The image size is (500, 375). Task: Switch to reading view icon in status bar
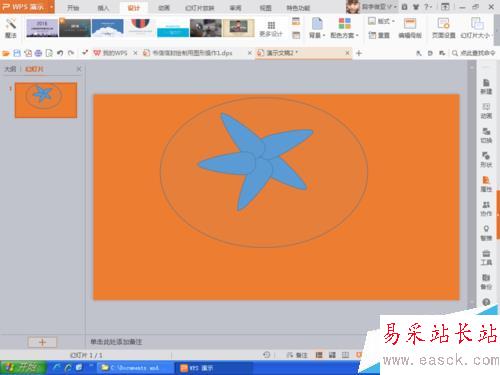346,355
